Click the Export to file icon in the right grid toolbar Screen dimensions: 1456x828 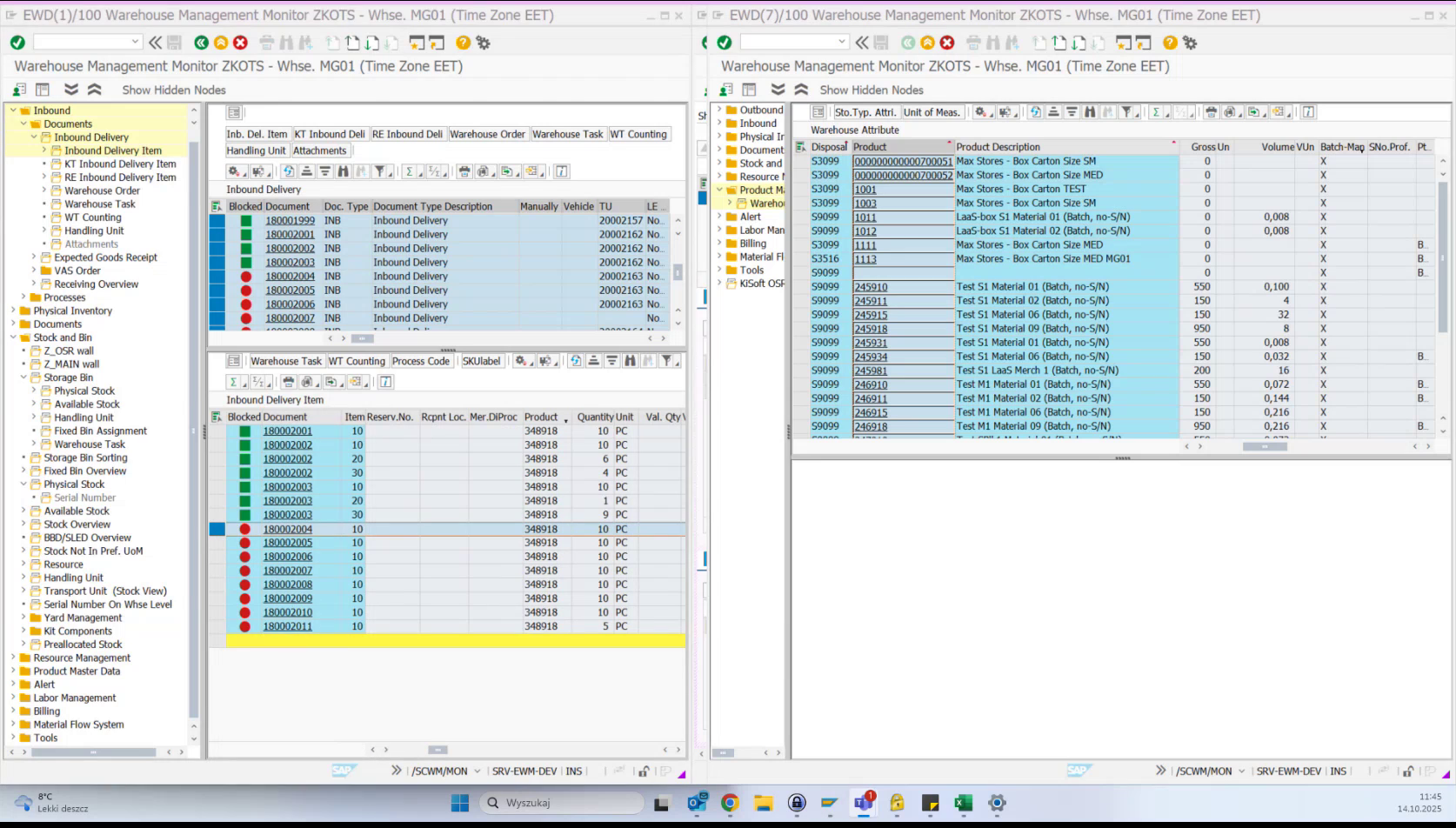coord(1254,112)
